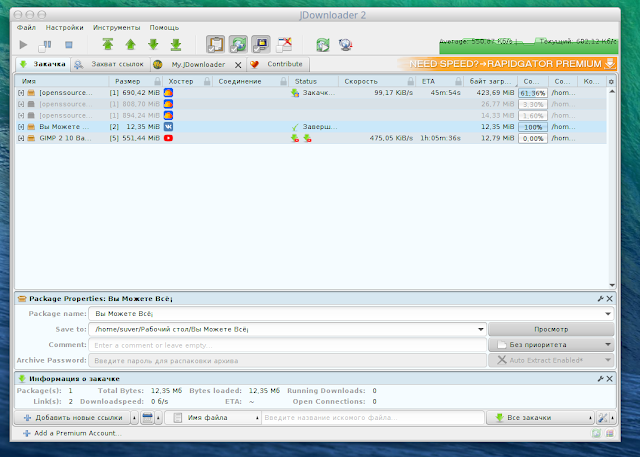The width and height of the screenshot is (640, 457).
Task: Close the My.JDownloader tab
Action: pos(238,65)
